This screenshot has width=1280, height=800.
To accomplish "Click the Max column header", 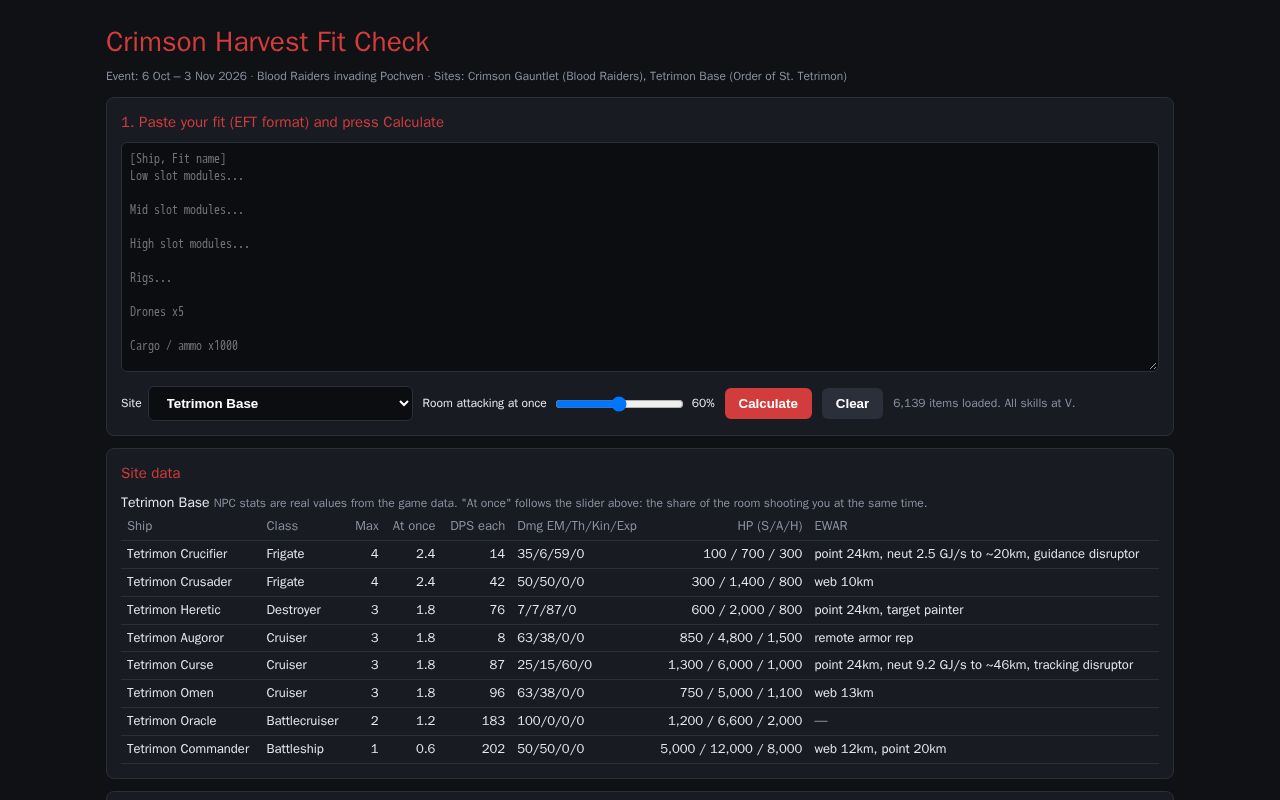I will click(367, 526).
